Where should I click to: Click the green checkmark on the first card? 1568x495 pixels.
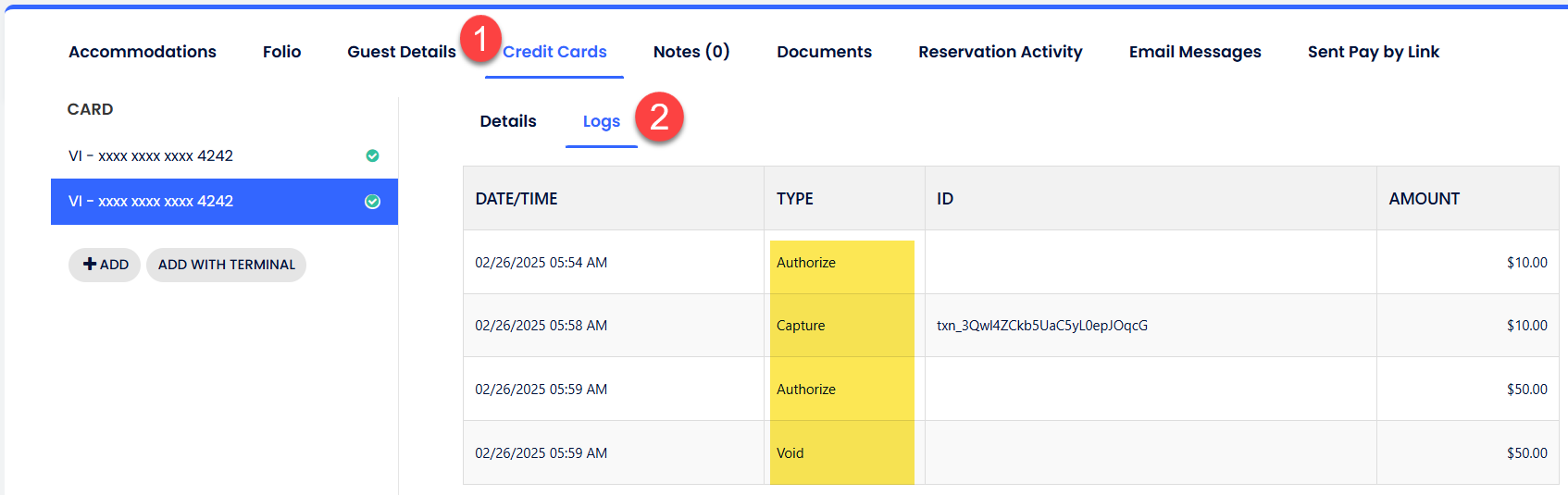tap(372, 155)
